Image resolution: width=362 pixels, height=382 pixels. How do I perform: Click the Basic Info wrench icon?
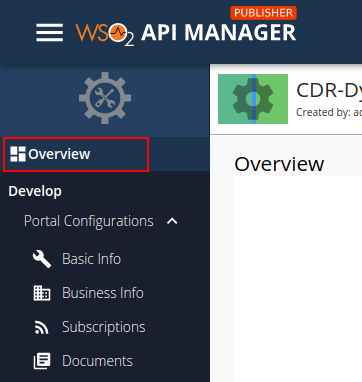click(x=42, y=259)
